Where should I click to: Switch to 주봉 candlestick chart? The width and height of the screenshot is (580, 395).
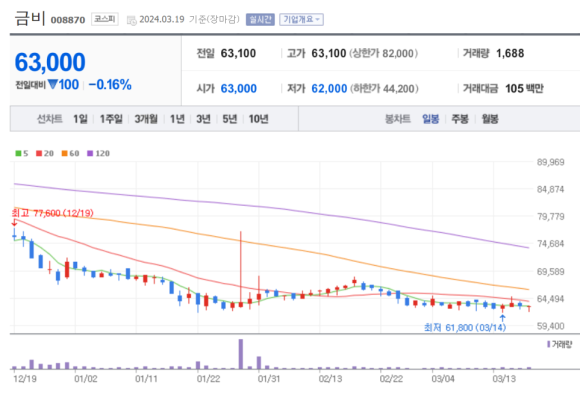click(x=460, y=119)
